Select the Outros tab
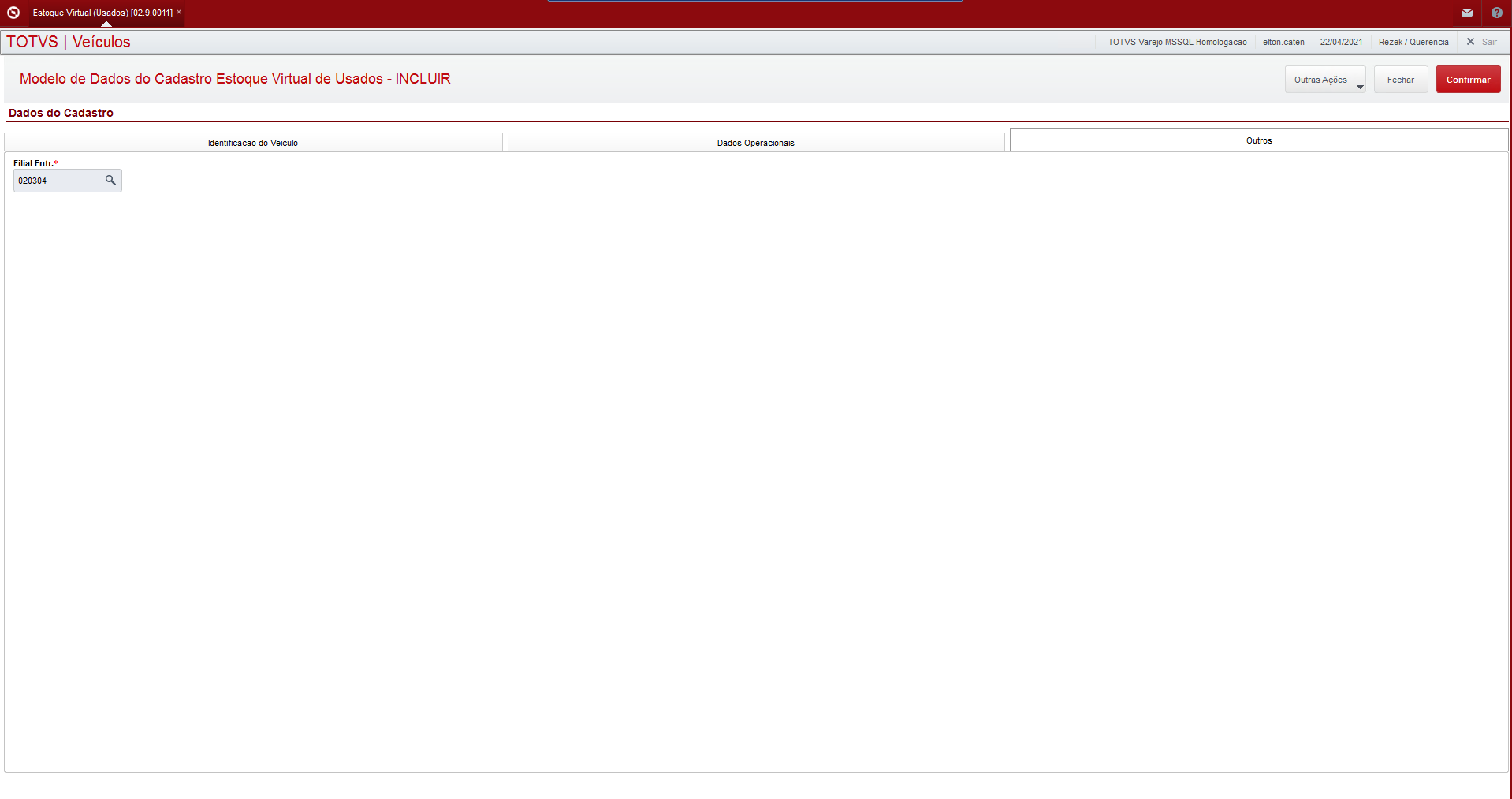1512x799 pixels. 1259,140
